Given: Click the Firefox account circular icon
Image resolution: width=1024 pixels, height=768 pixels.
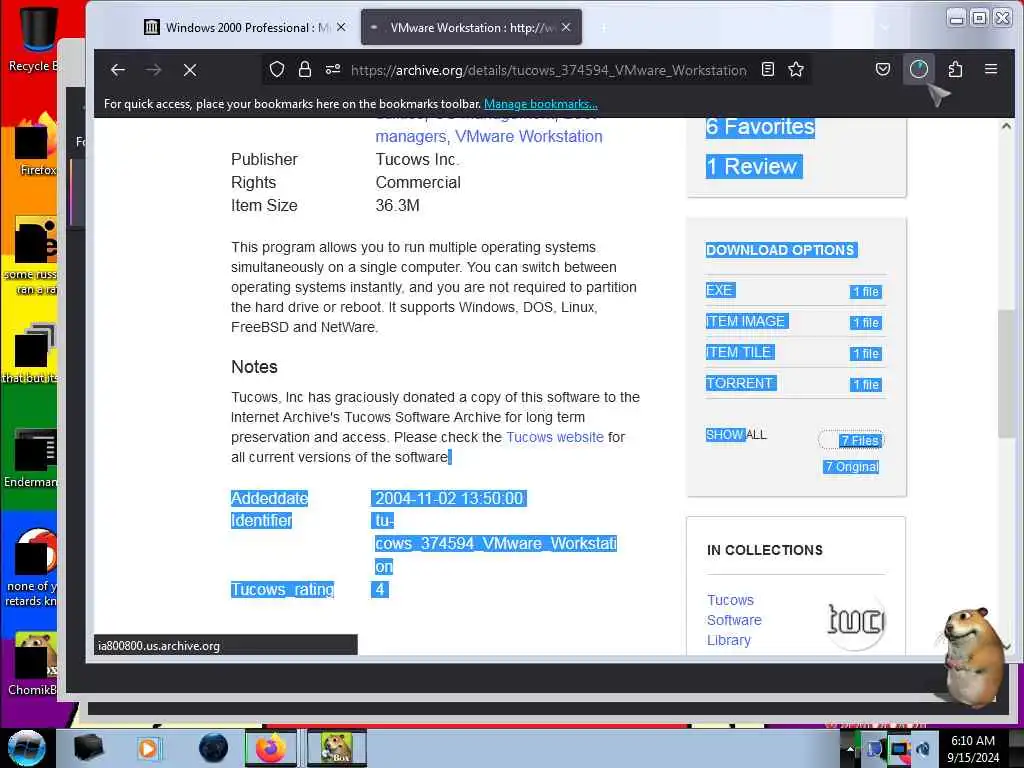Looking at the screenshot, I should (x=918, y=69).
